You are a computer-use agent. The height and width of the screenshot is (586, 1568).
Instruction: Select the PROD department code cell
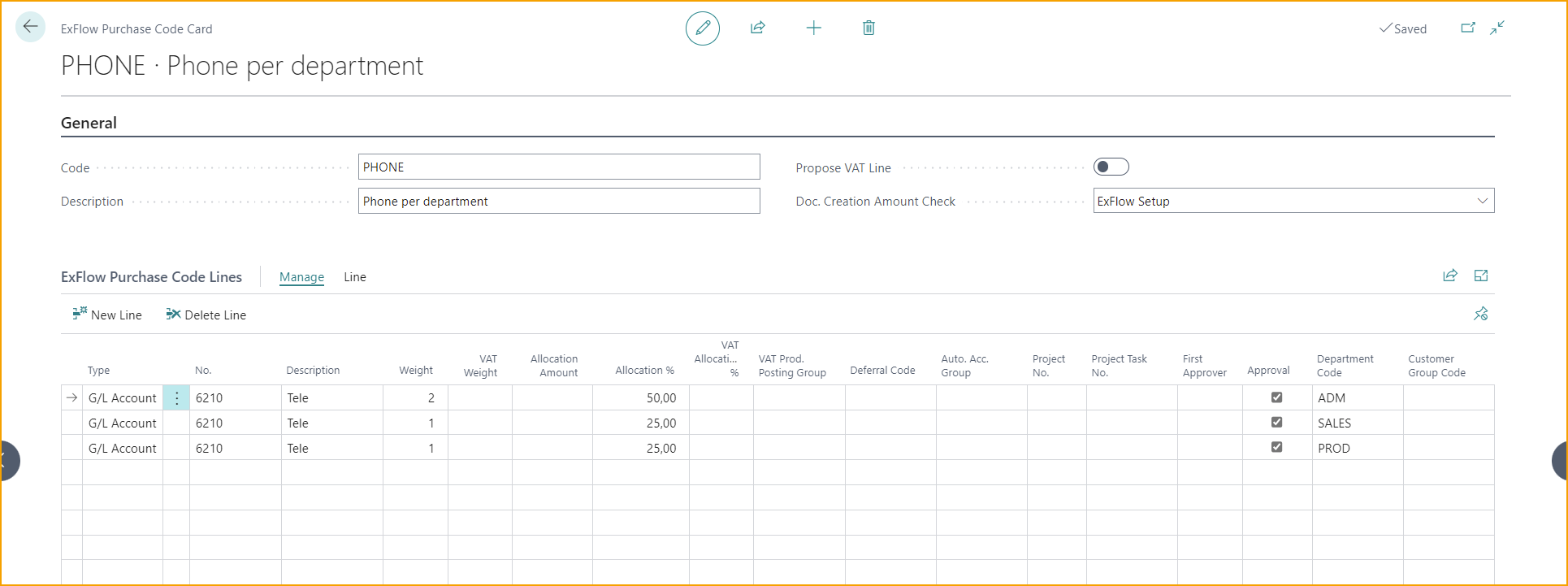pyautogui.click(x=1358, y=448)
